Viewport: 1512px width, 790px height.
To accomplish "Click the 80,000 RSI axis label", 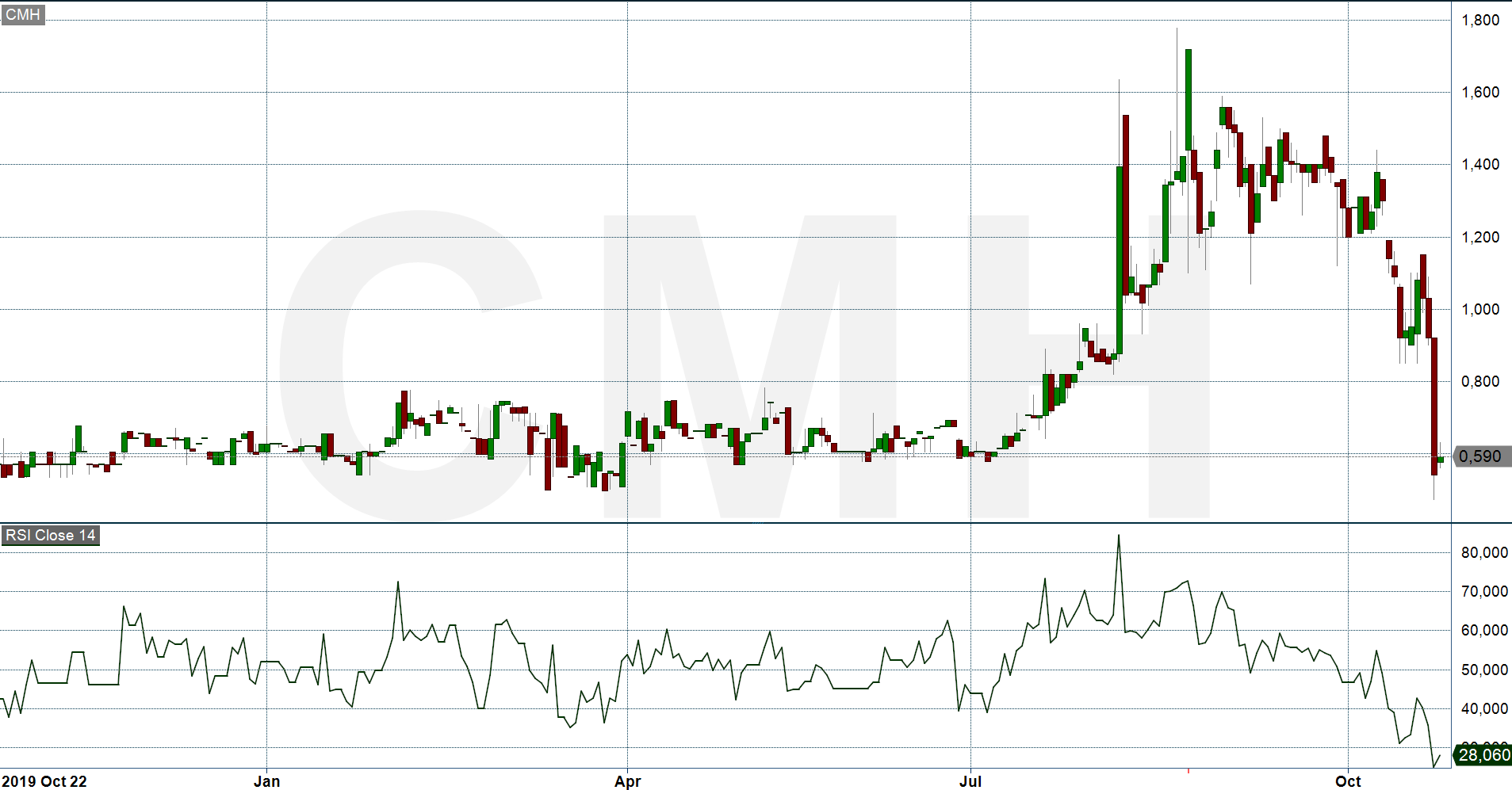I will coord(1484,553).
